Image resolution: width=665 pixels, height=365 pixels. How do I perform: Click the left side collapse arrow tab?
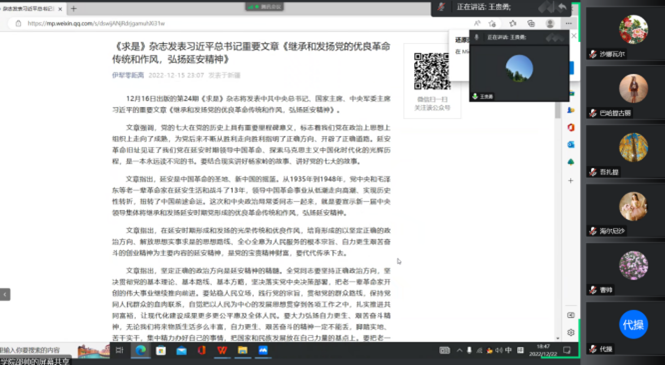pyautogui.click(x=5, y=294)
